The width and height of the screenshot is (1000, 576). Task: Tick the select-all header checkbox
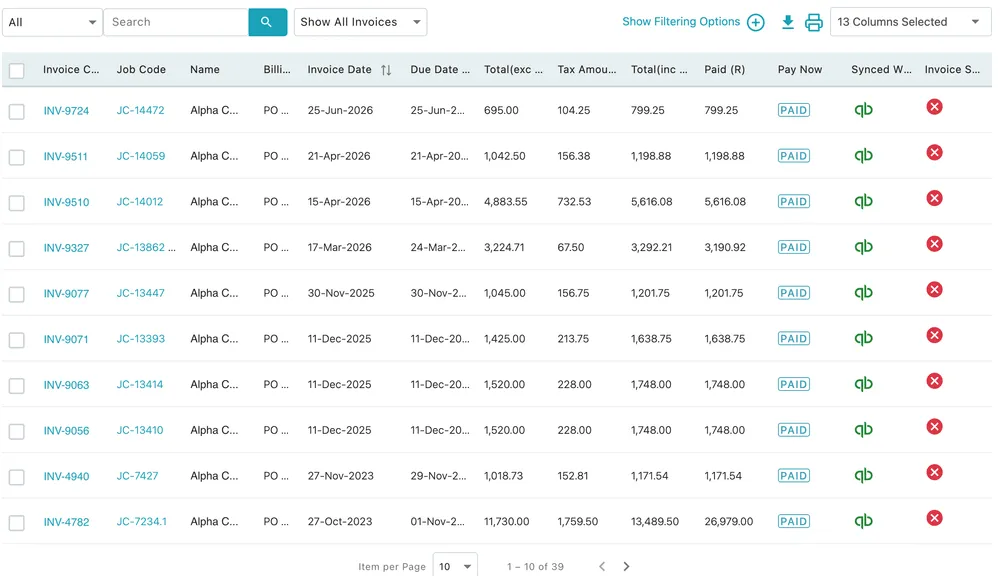[17, 71]
